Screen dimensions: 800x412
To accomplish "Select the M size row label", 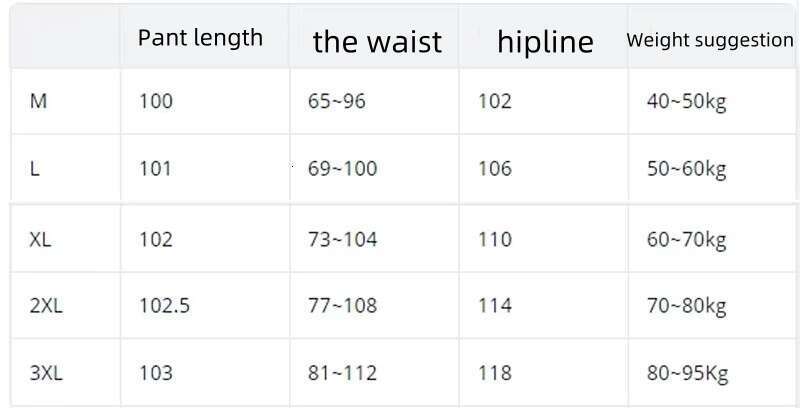I will (38, 101).
